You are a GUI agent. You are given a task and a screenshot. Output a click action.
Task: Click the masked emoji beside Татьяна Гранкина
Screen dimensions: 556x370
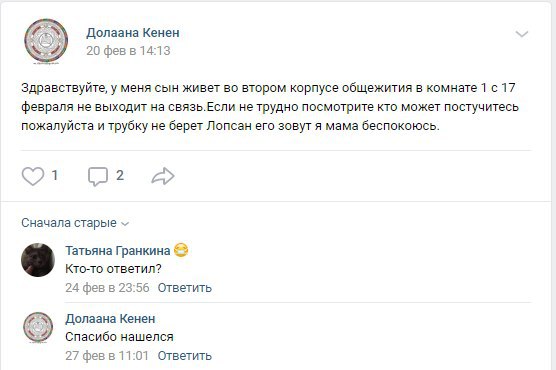click(181, 250)
